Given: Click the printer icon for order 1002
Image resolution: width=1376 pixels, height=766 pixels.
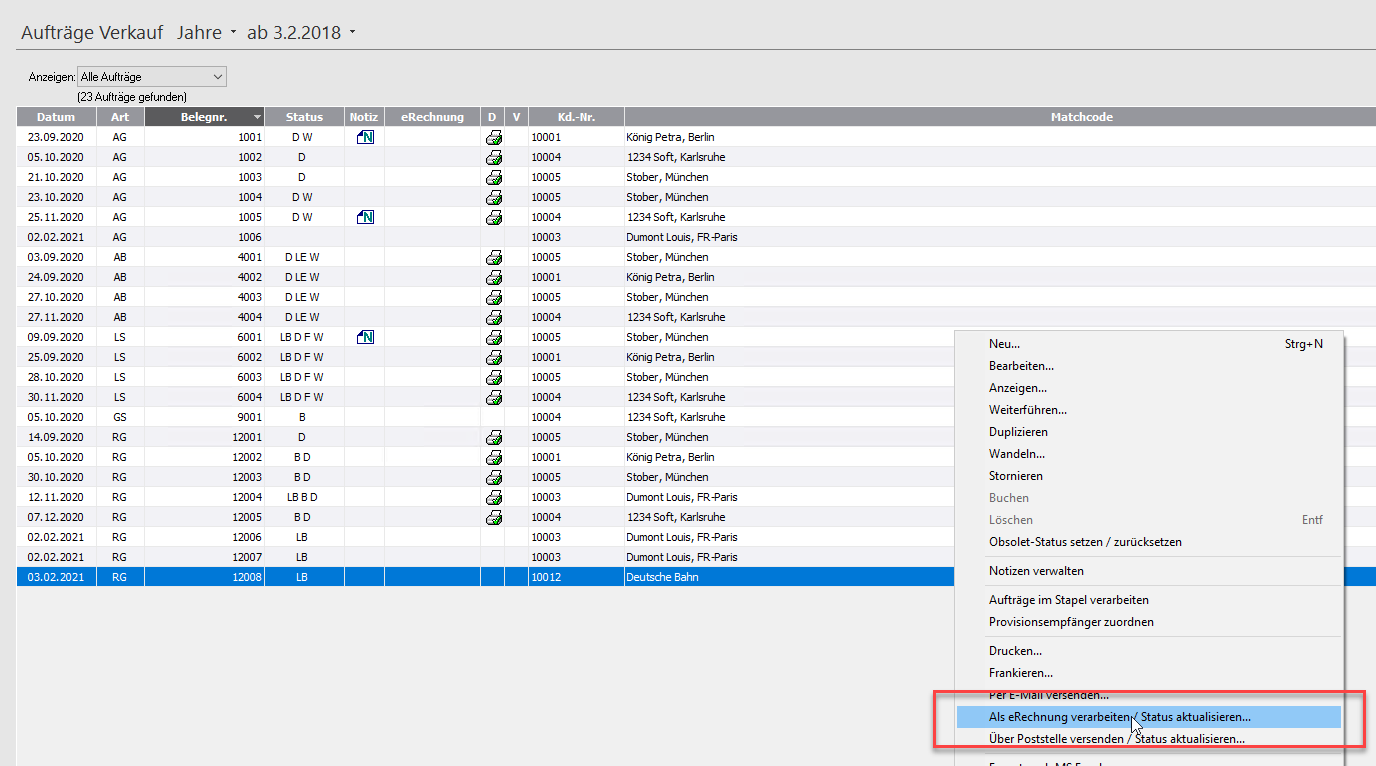Looking at the screenshot, I should (493, 157).
